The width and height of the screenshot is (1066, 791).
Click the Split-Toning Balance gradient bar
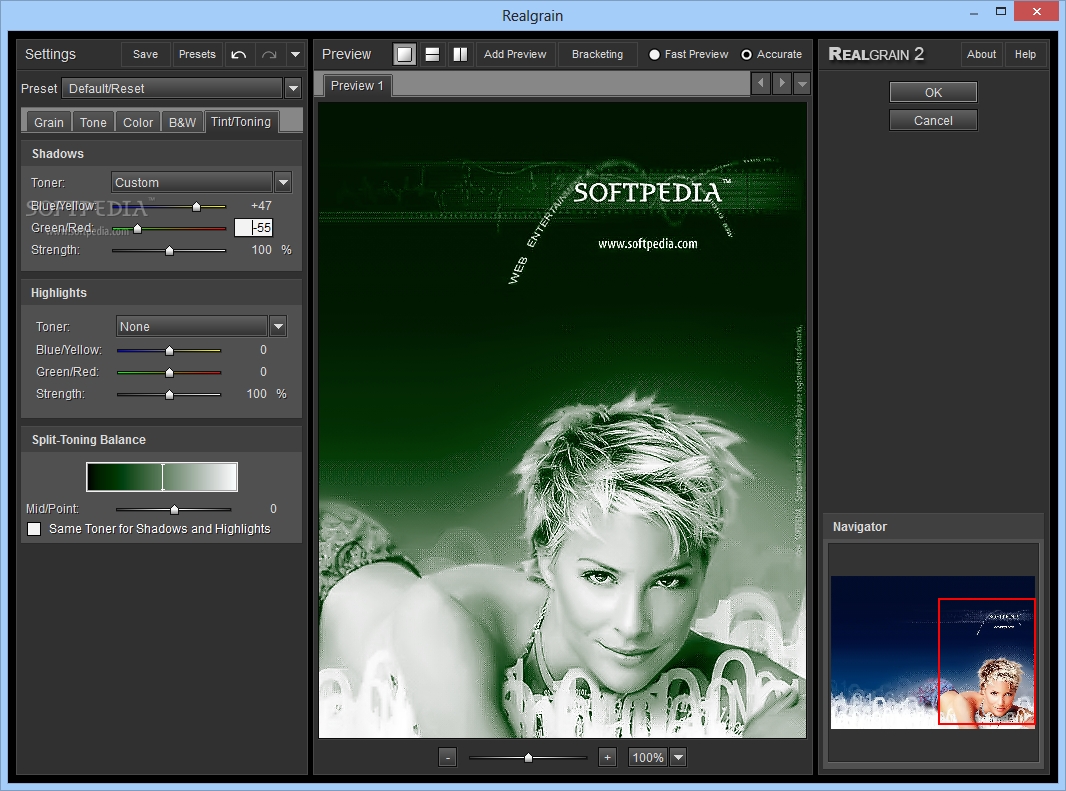(162, 477)
